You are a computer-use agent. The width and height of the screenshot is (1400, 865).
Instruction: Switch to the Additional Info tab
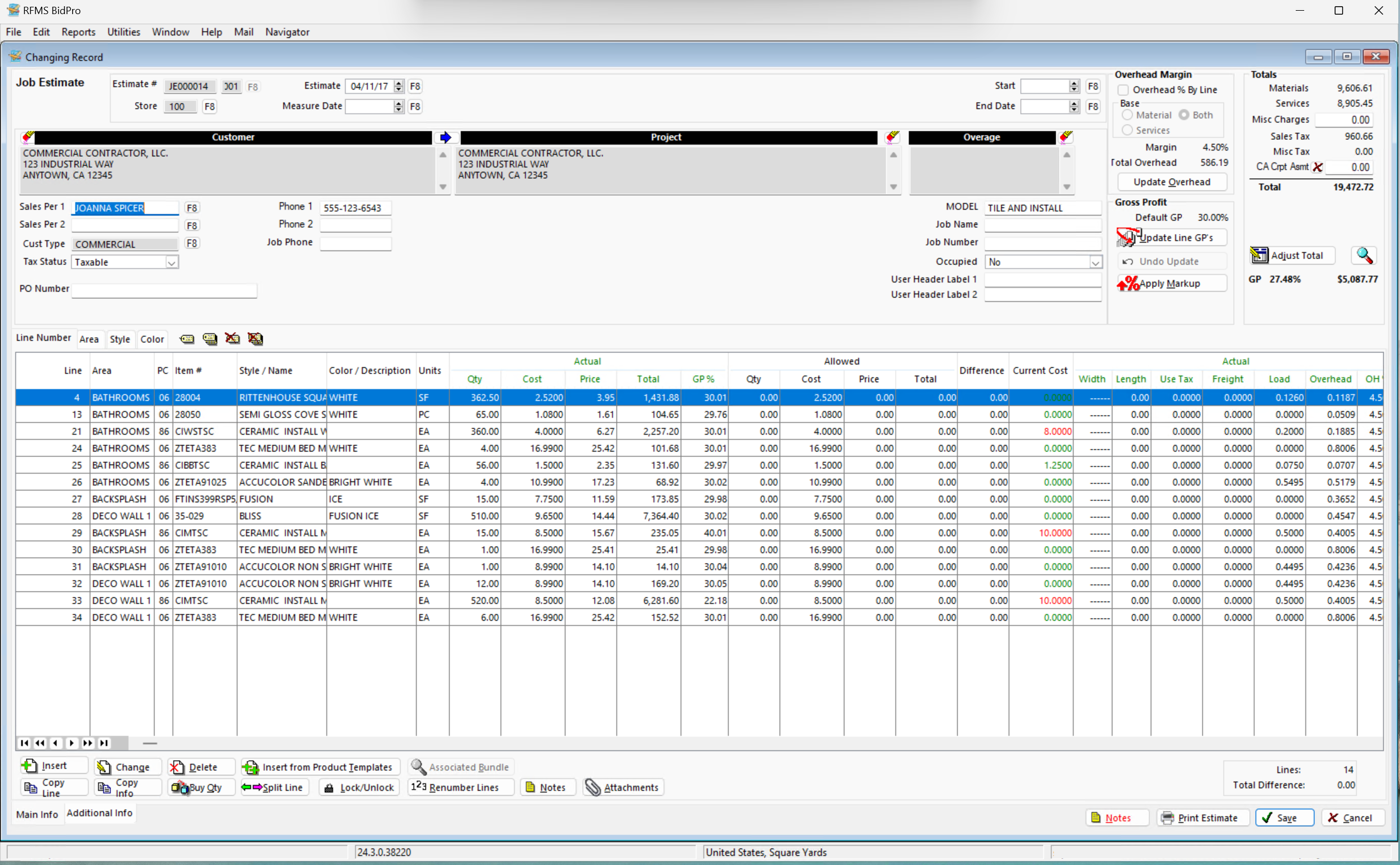point(99,813)
